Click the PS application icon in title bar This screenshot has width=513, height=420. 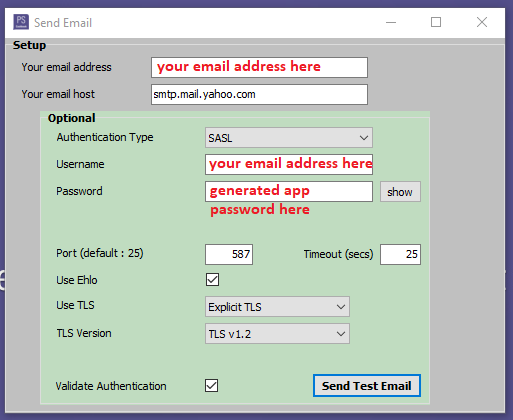[21, 22]
